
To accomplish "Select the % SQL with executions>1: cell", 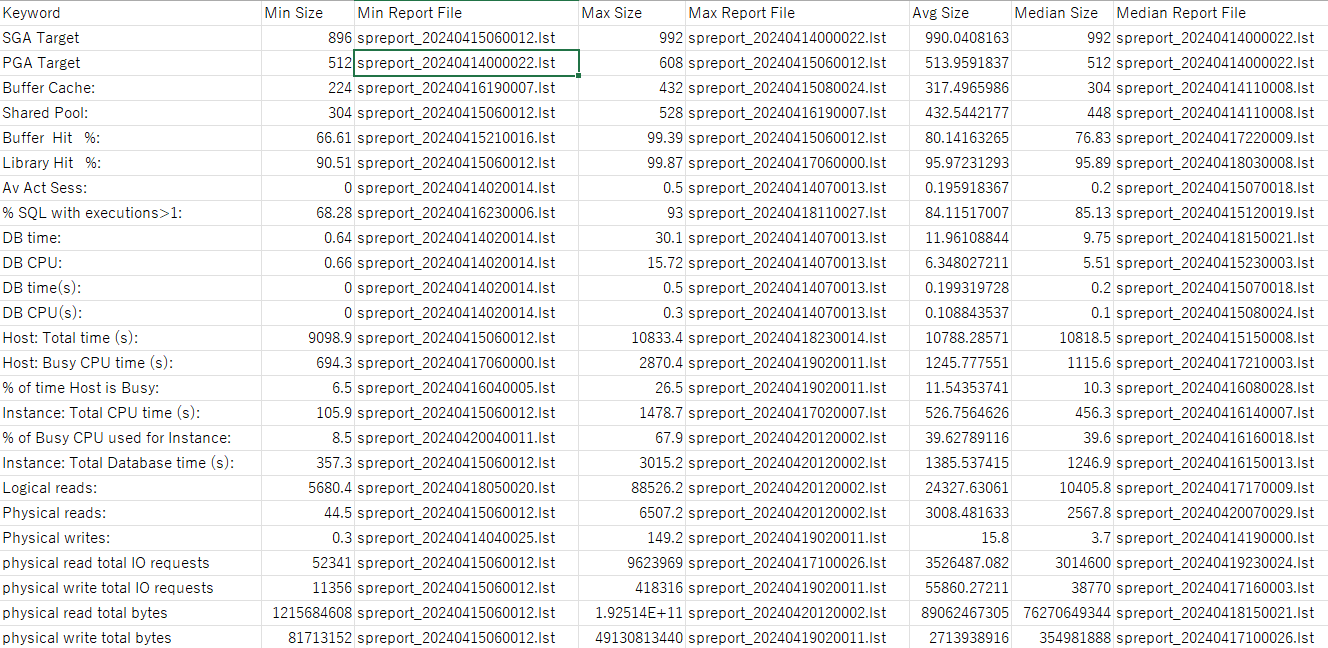I will click(x=131, y=213).
